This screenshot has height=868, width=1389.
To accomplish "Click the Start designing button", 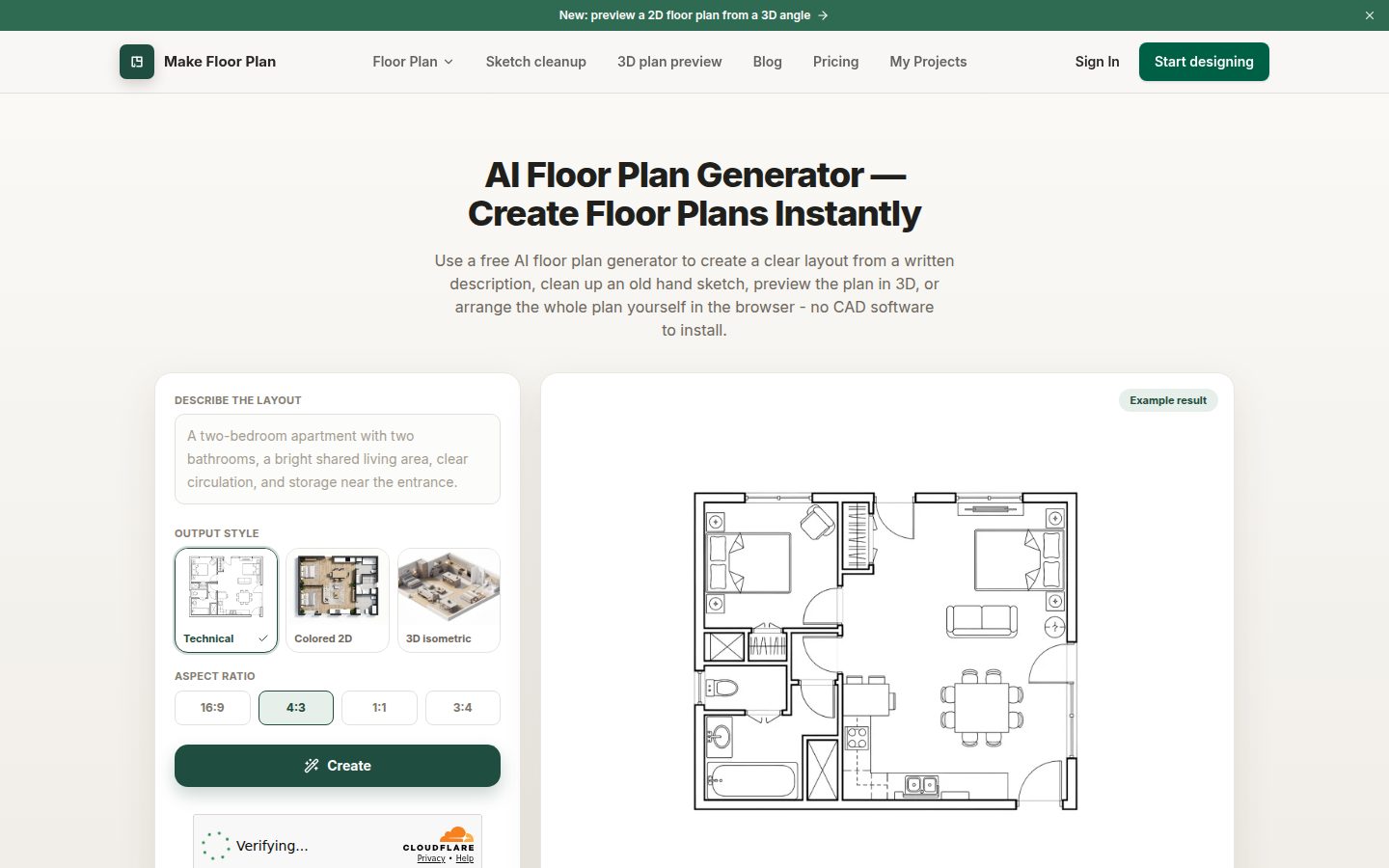I will coord(1204,62).
